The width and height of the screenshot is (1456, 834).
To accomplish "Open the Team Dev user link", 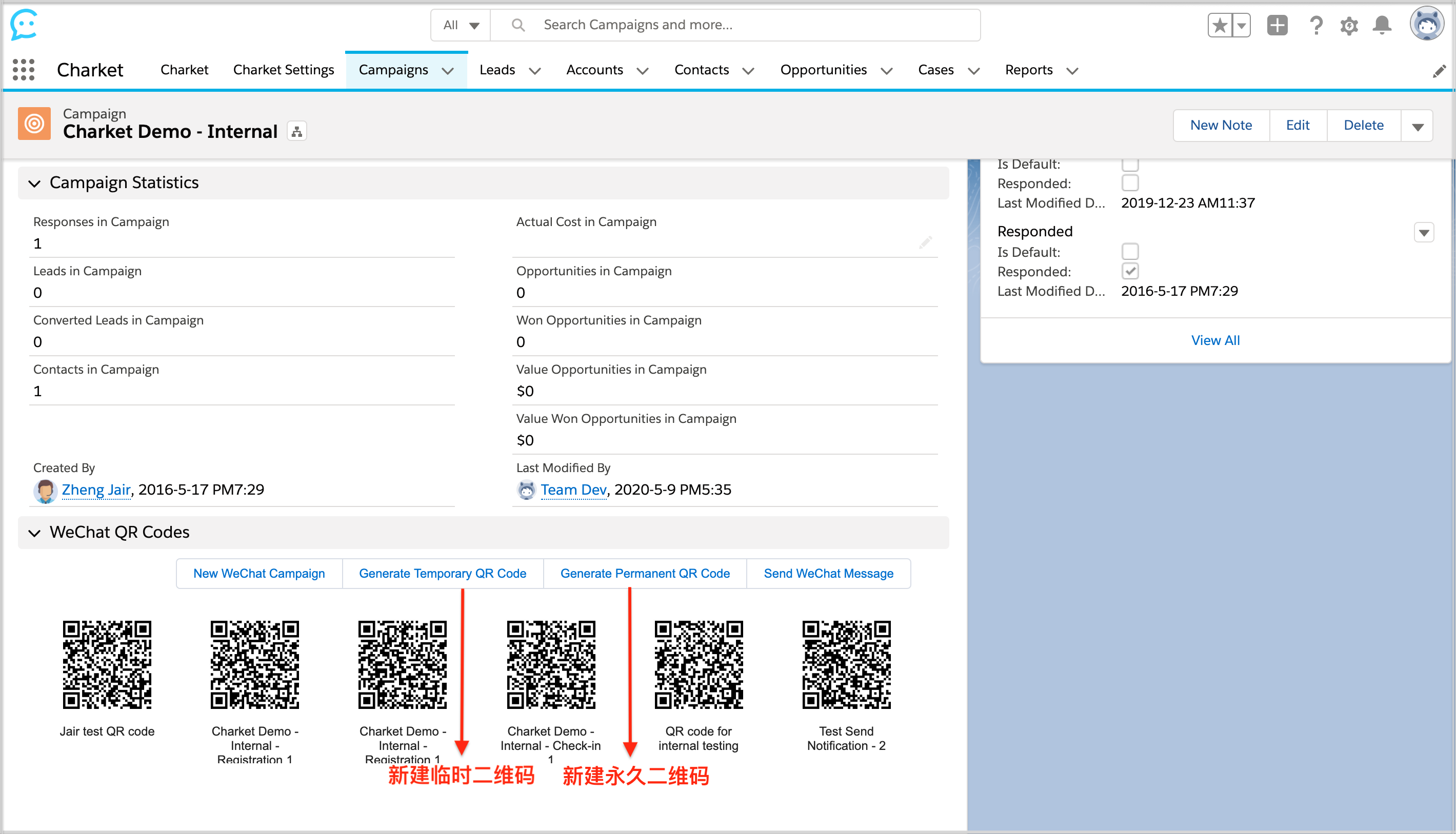I will pos(573,490).
